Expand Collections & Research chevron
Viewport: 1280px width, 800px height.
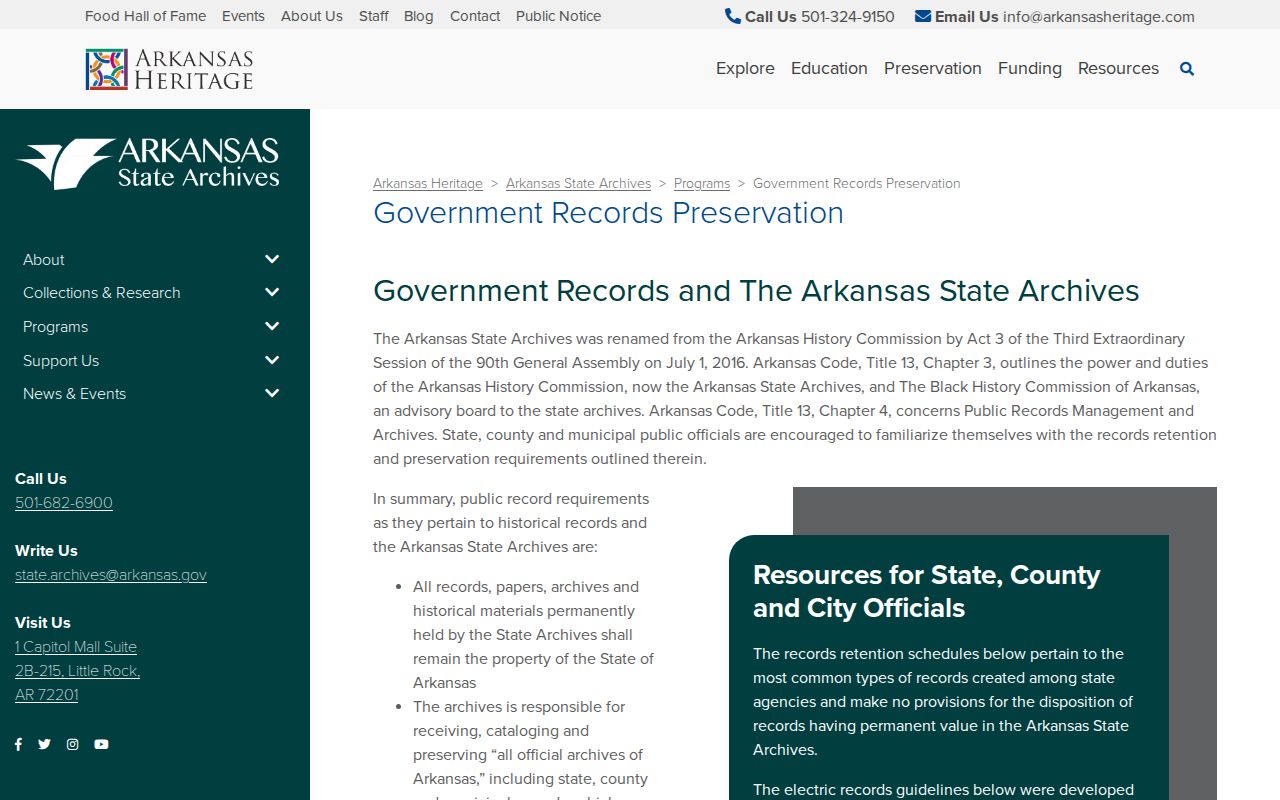pyautogui.click(x=272, y=292)
